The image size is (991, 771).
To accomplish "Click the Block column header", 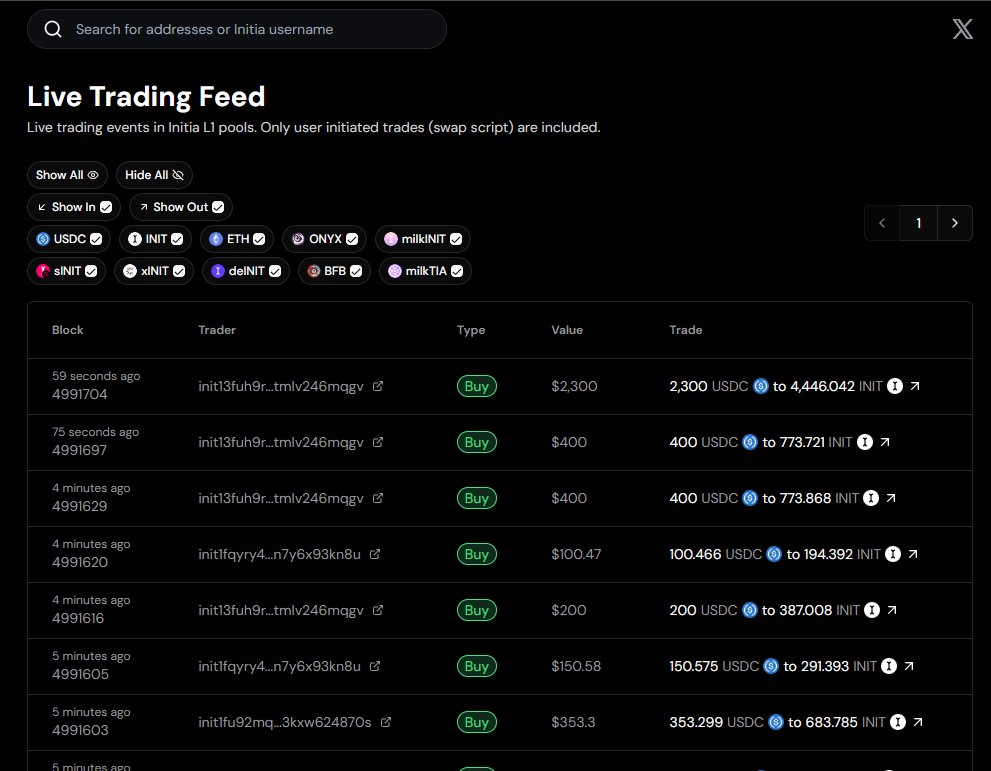I will pos(68,330).
